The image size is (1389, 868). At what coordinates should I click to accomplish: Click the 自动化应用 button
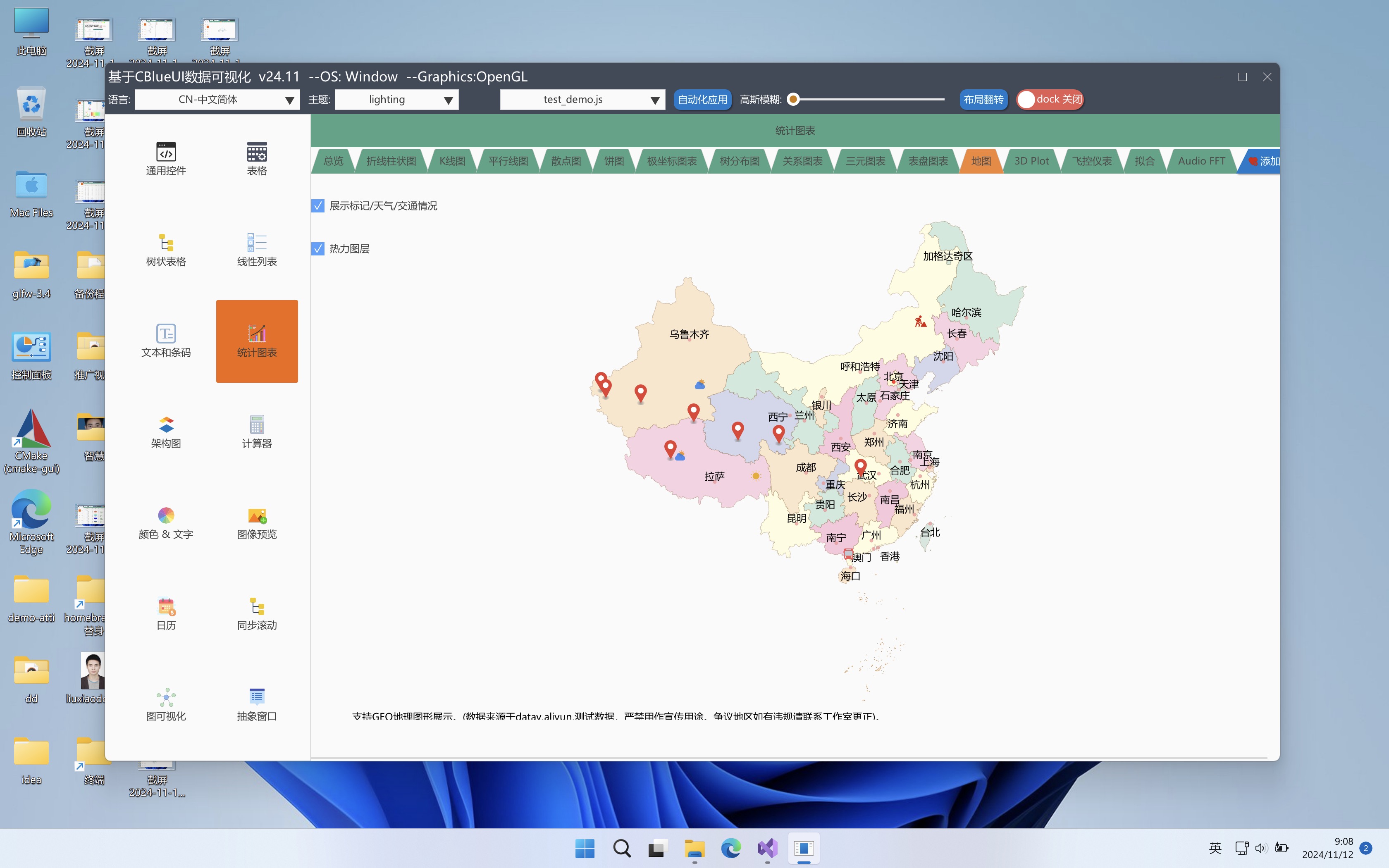tap(702, 99)
